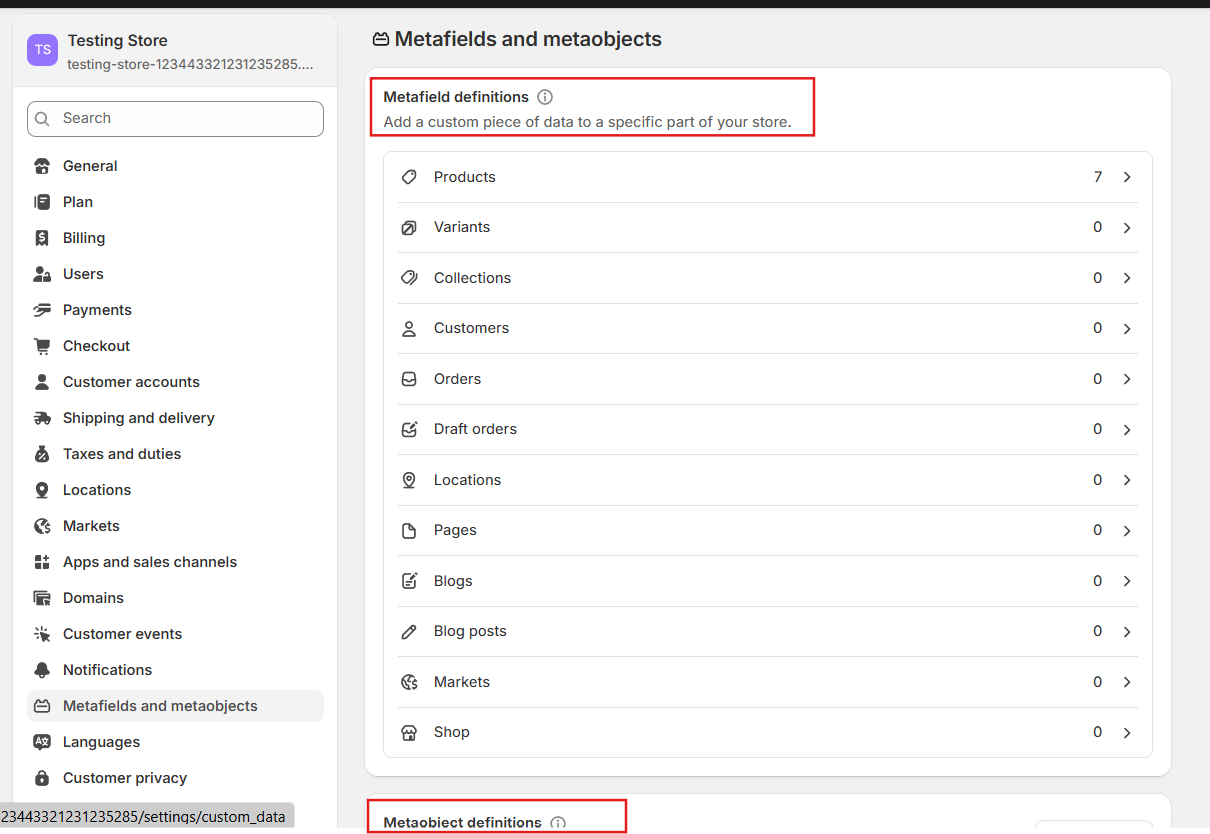Click the TS store avatar
Screen dimensions: 1210x834
pyautogui.click(x=42, y=50)
